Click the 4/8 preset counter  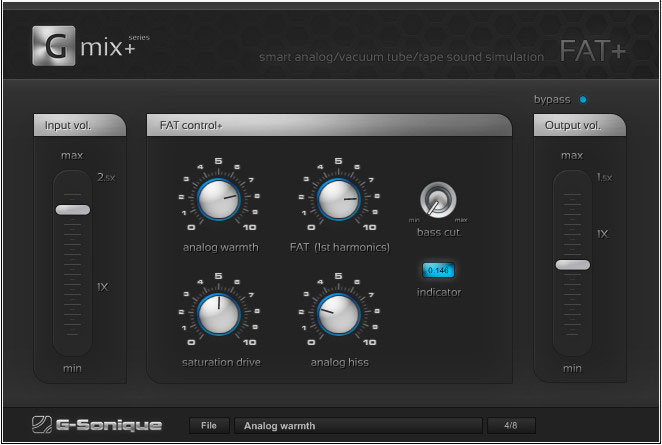coord(511,426)
